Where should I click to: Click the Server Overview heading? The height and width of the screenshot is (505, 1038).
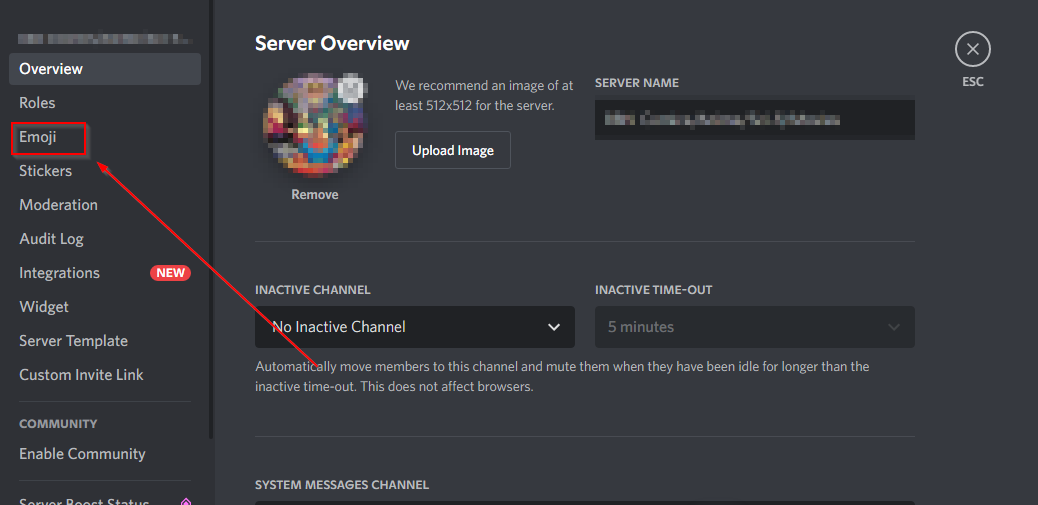point(332,43)
